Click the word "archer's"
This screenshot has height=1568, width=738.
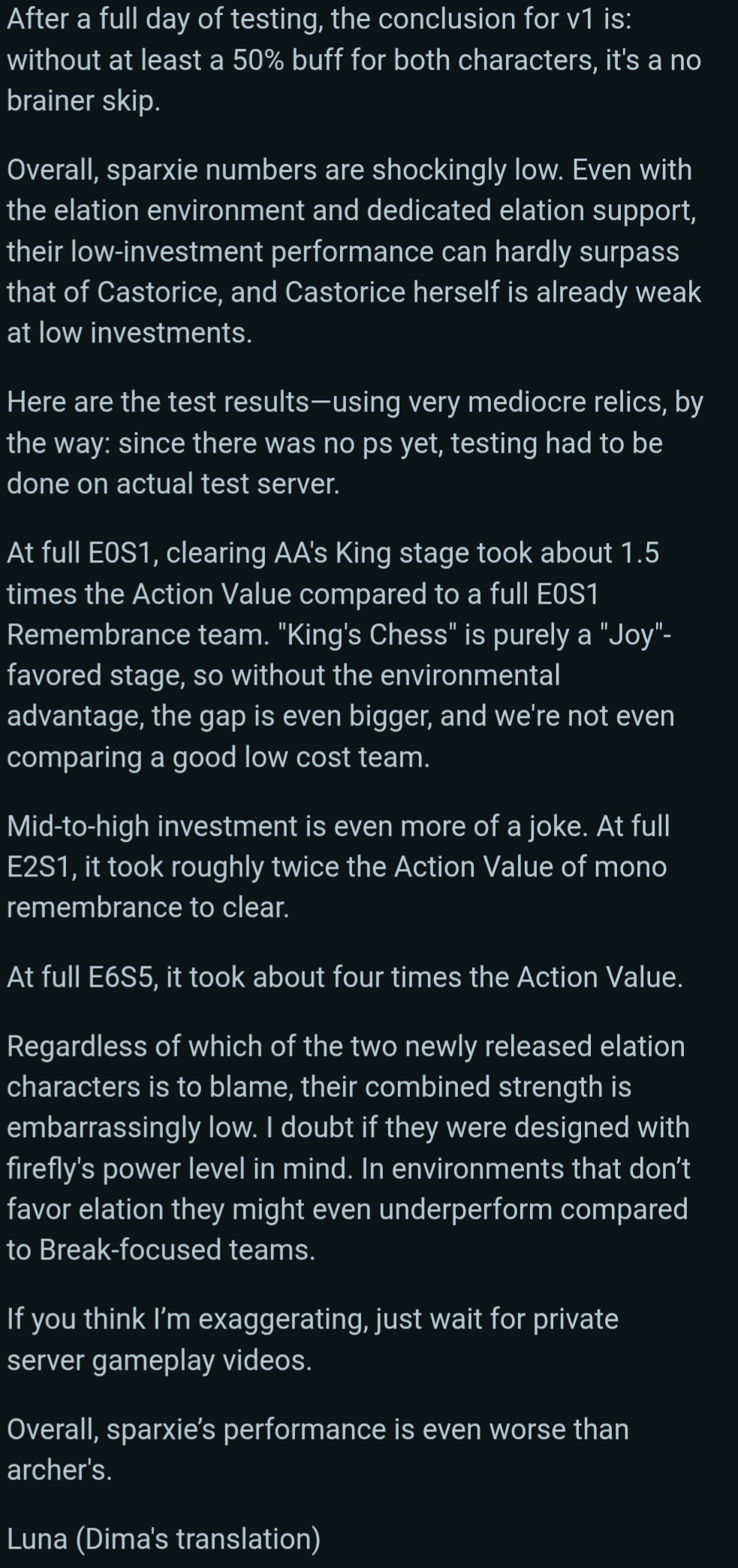pos(59,1470)
